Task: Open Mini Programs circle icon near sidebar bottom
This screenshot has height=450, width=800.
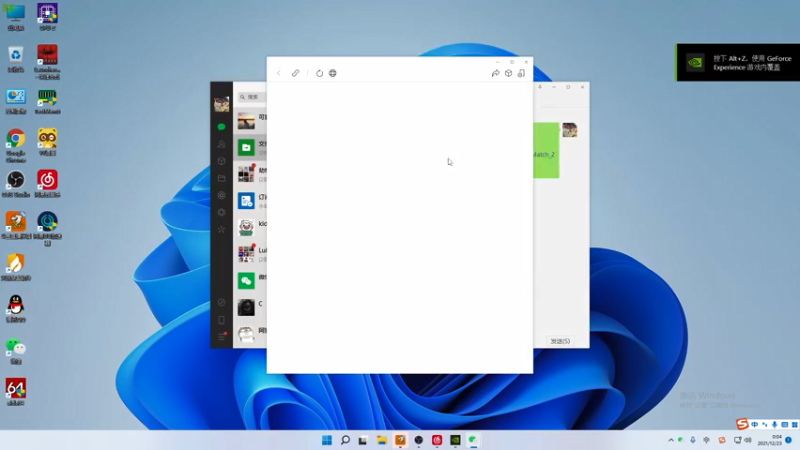Action: point(221,303)
